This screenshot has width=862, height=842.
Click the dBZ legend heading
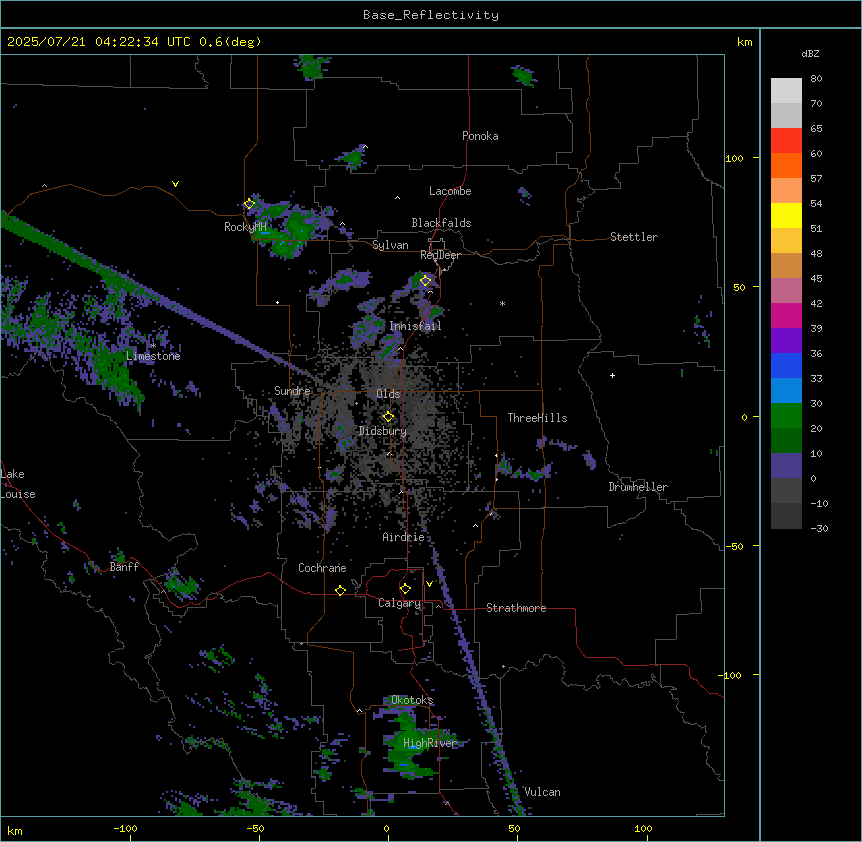point(810,53)
